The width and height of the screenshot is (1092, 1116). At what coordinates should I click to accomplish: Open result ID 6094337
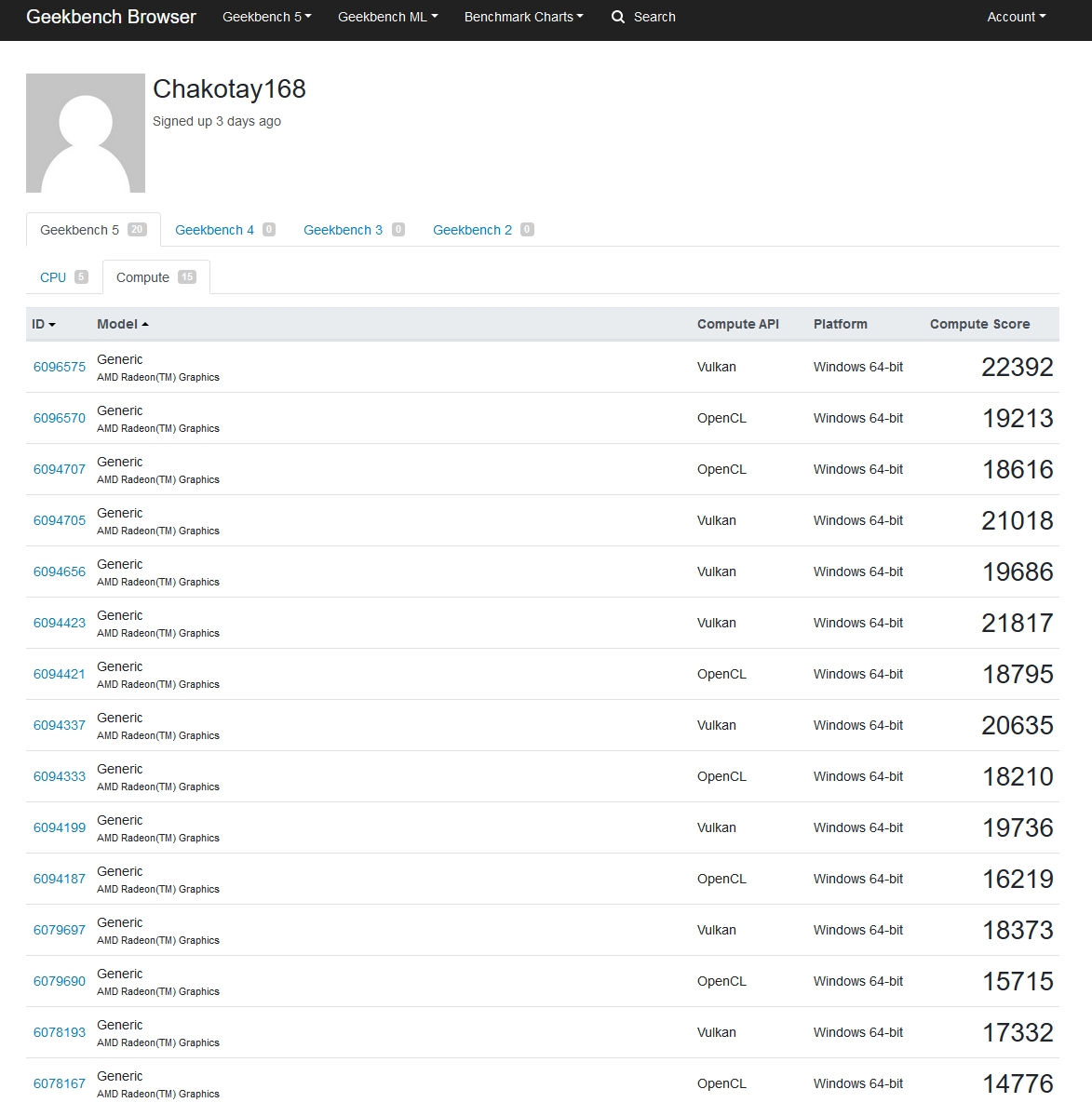coord(59,726)
